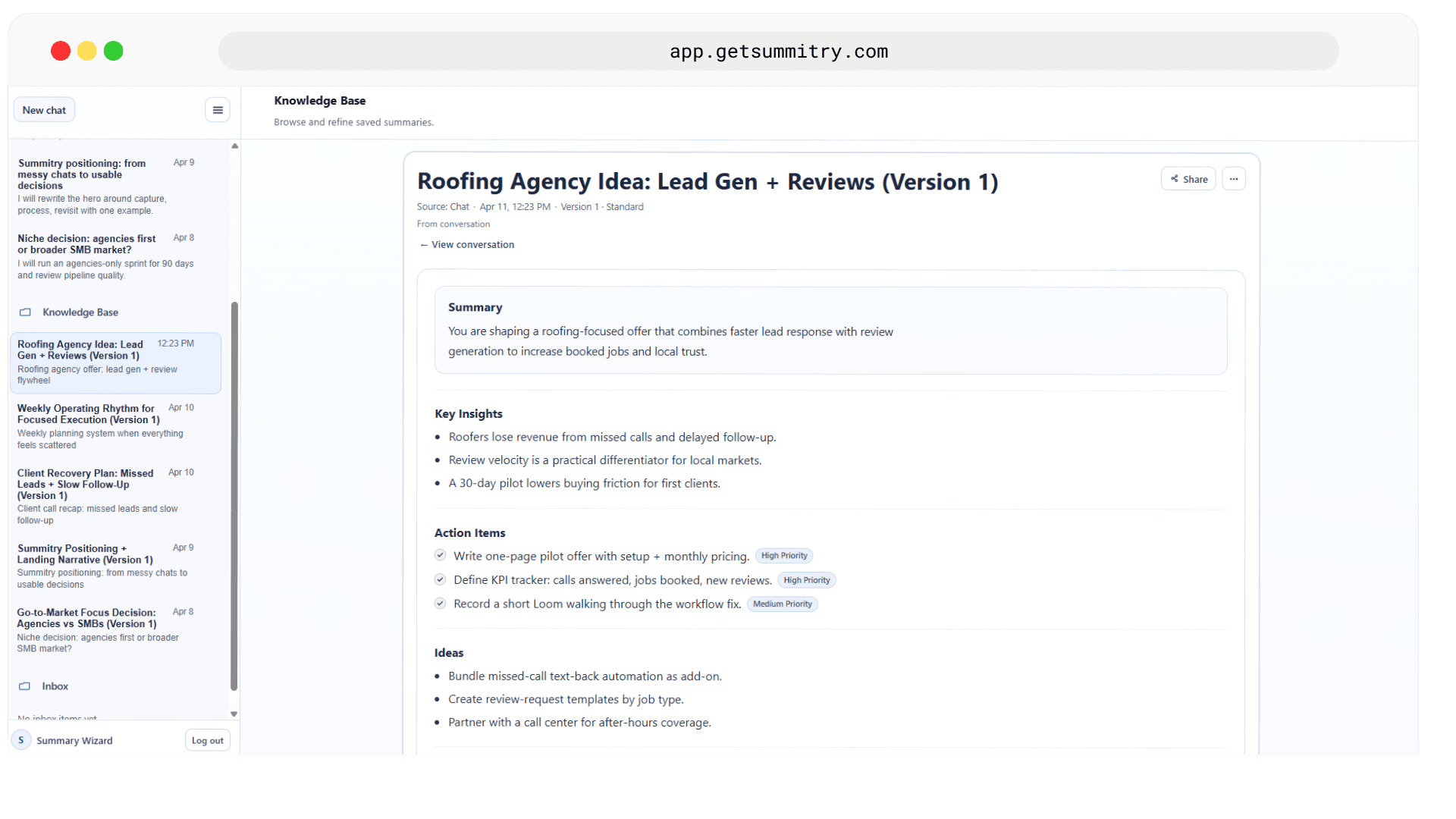Open more options via the ellipsis icon

pos(1234,178)
